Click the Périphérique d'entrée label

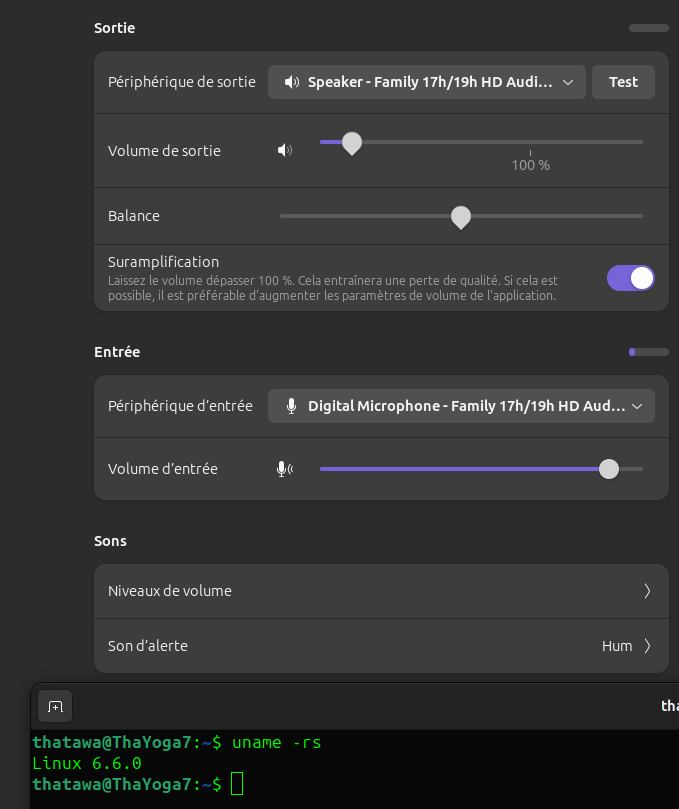[180, 406]
